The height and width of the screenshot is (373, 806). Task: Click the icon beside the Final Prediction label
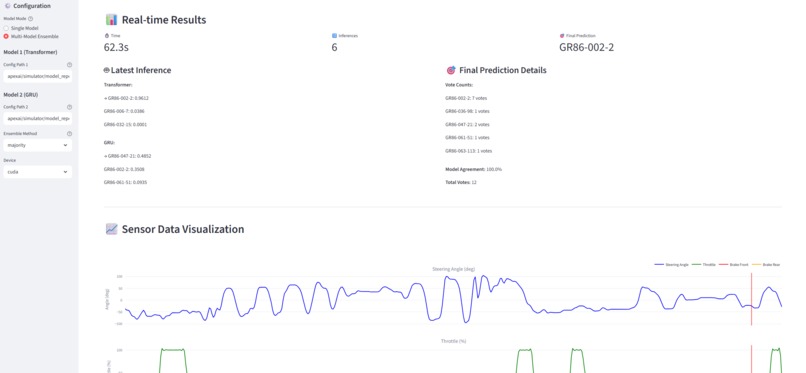tap(562, 36)
